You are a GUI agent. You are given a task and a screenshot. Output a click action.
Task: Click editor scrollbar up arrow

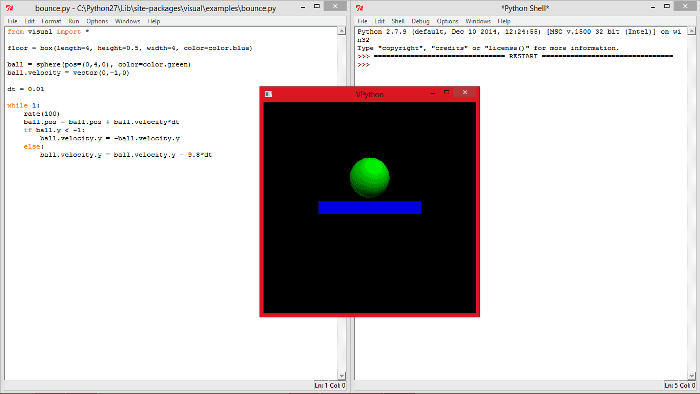click(x=342, y=31)
